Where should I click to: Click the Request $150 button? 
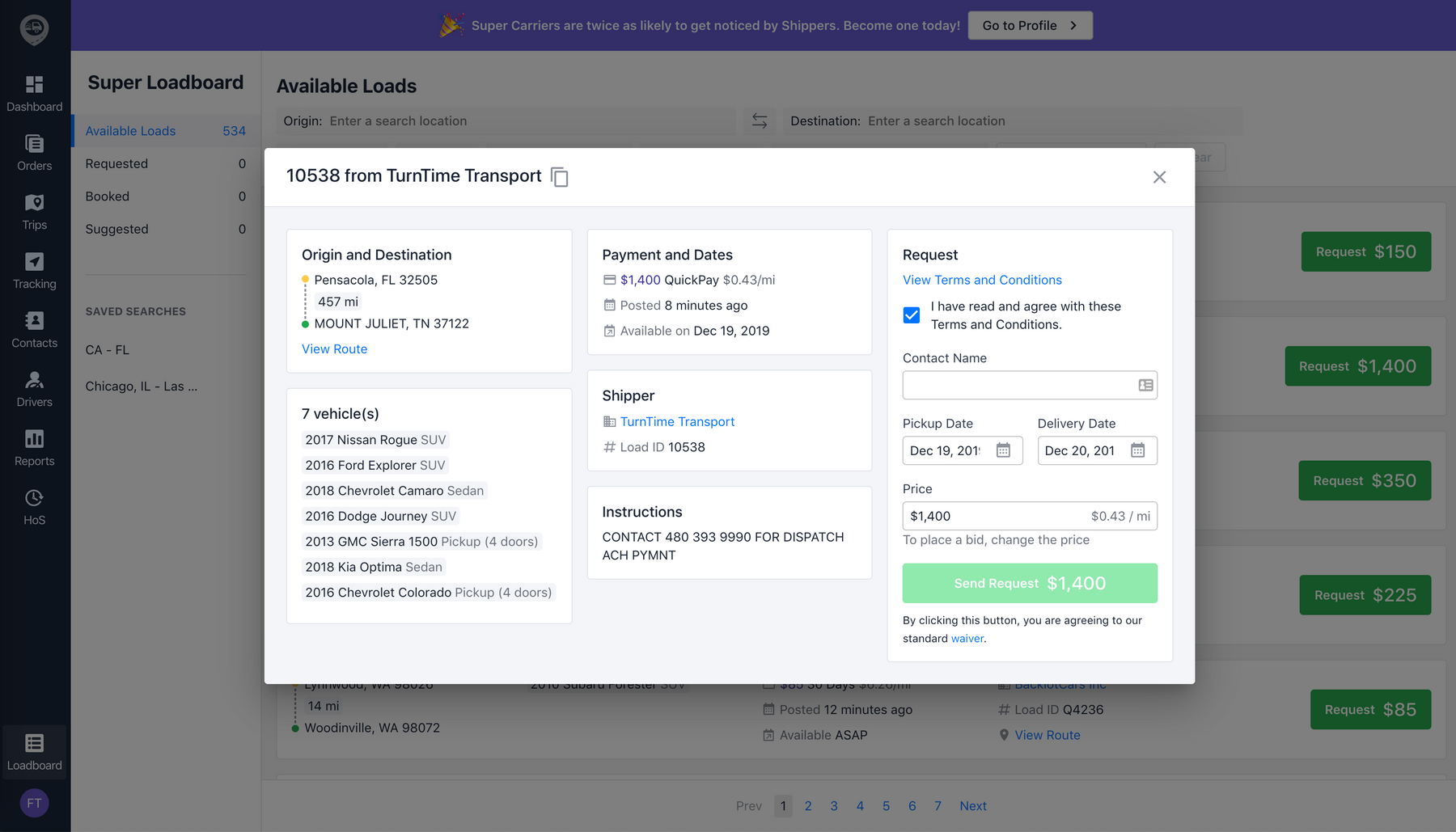coord(1365,251)
